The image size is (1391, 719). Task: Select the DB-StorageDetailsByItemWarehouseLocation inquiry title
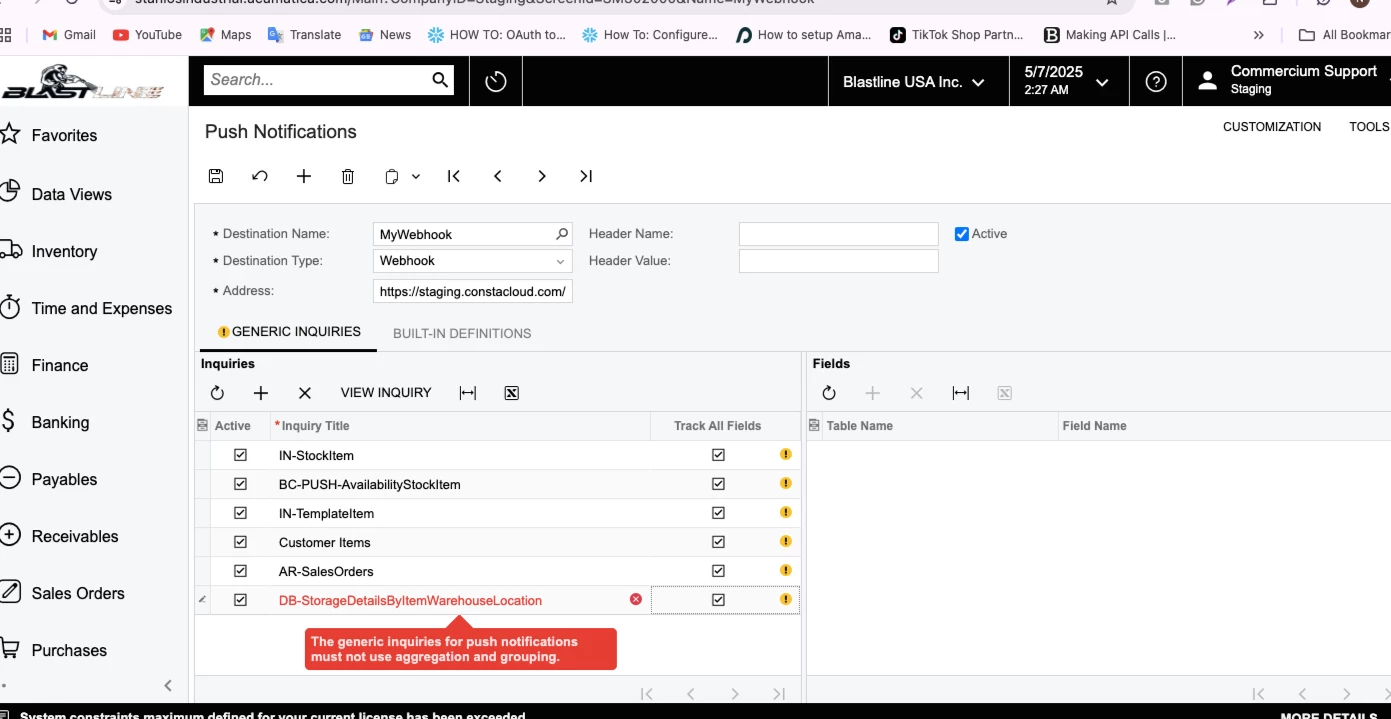pyautogui.click(x=410, y=600)
